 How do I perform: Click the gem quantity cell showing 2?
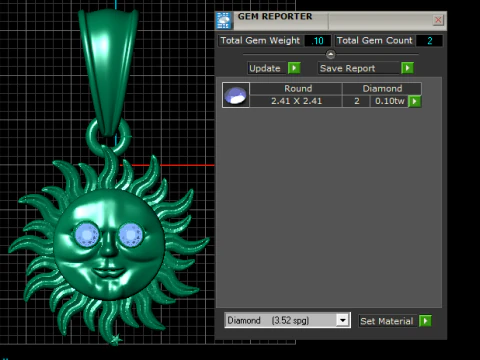coord(356,101)
